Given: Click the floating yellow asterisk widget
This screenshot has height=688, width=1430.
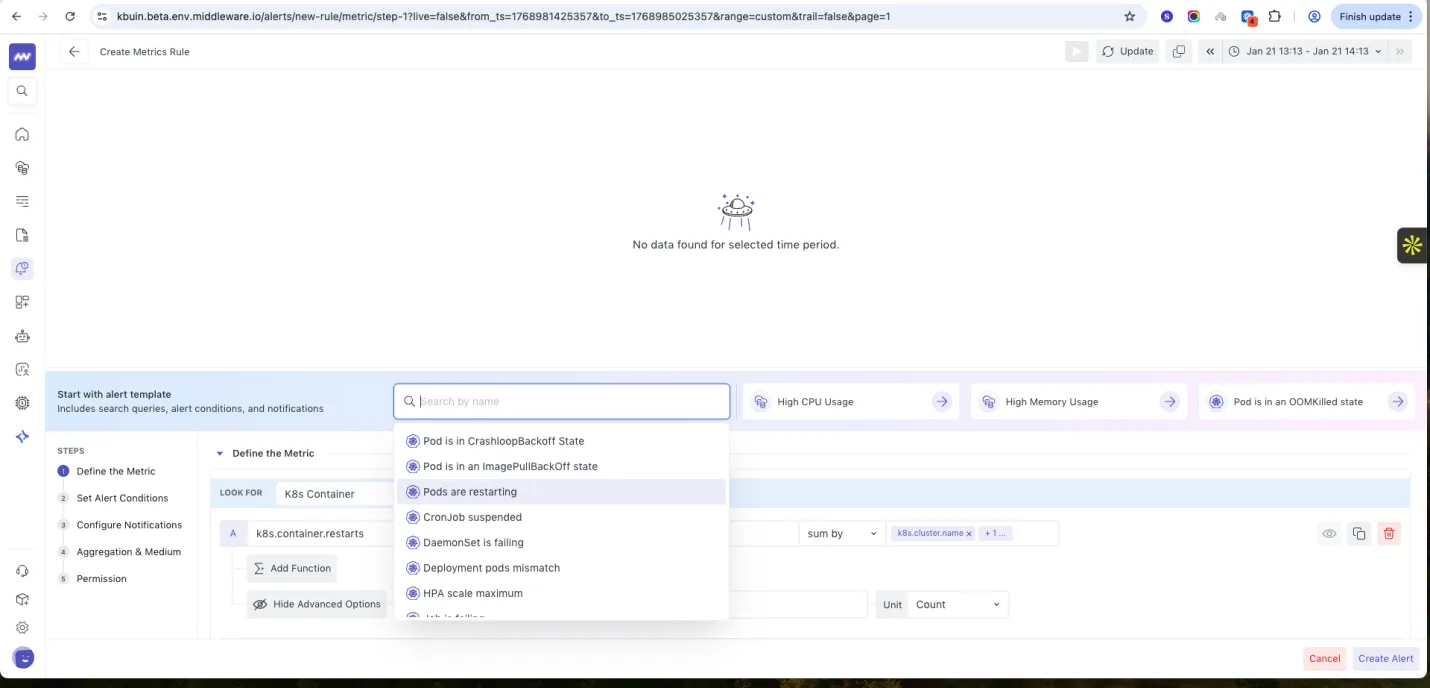Looking at the screenshot, I should tap(1412, 245).
